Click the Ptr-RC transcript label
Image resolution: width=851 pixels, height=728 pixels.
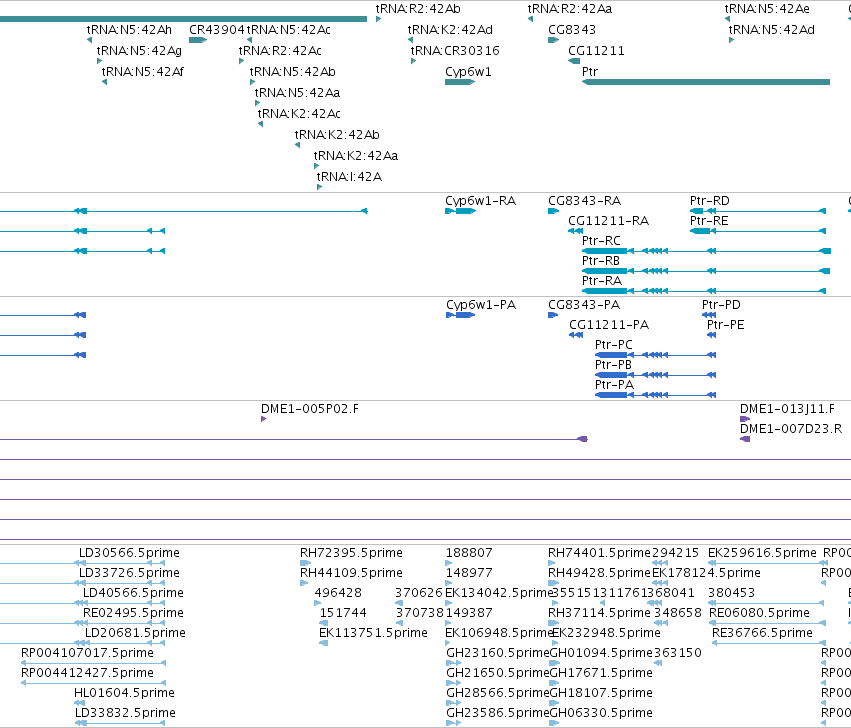pos(601,241)
